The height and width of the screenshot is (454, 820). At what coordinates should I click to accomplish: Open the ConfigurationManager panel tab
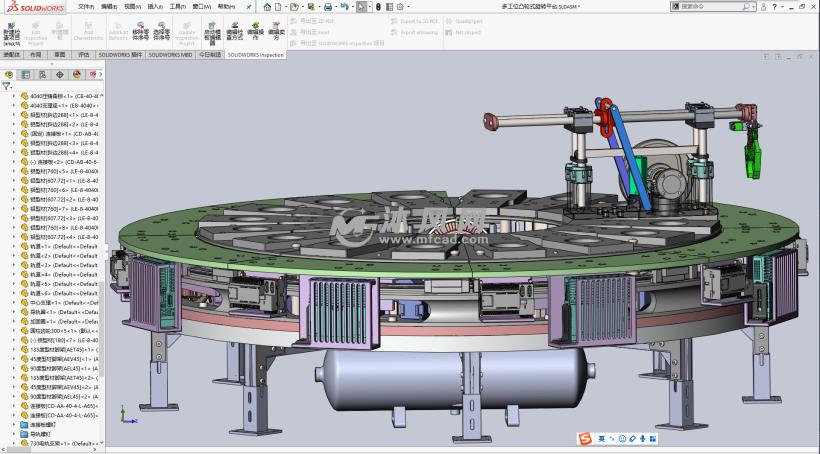click(x=42, y=73)
